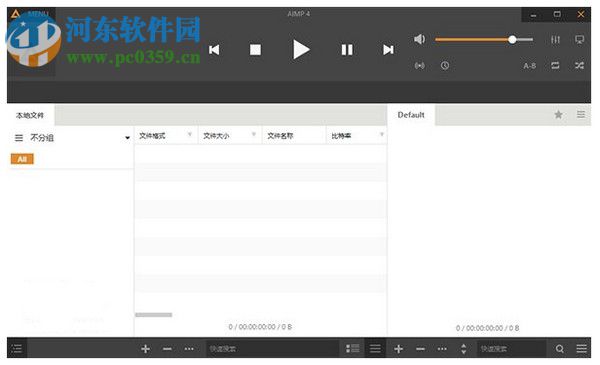
Task: Pause the current track
Action: pyautogui.click(x=347, y=50)
